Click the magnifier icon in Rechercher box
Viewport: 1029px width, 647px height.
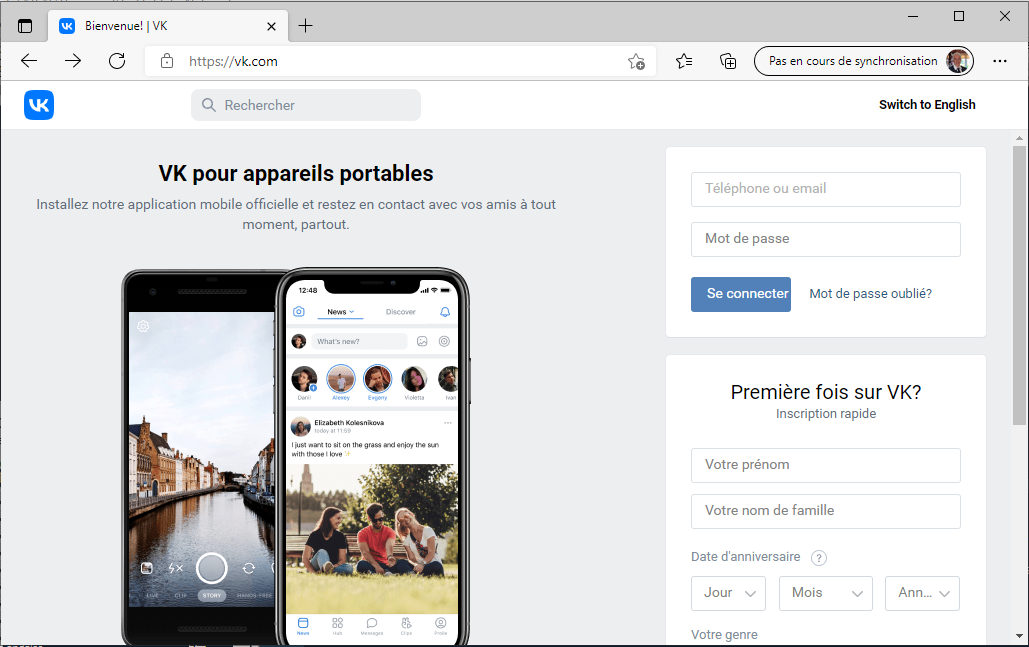pos(209,105)
